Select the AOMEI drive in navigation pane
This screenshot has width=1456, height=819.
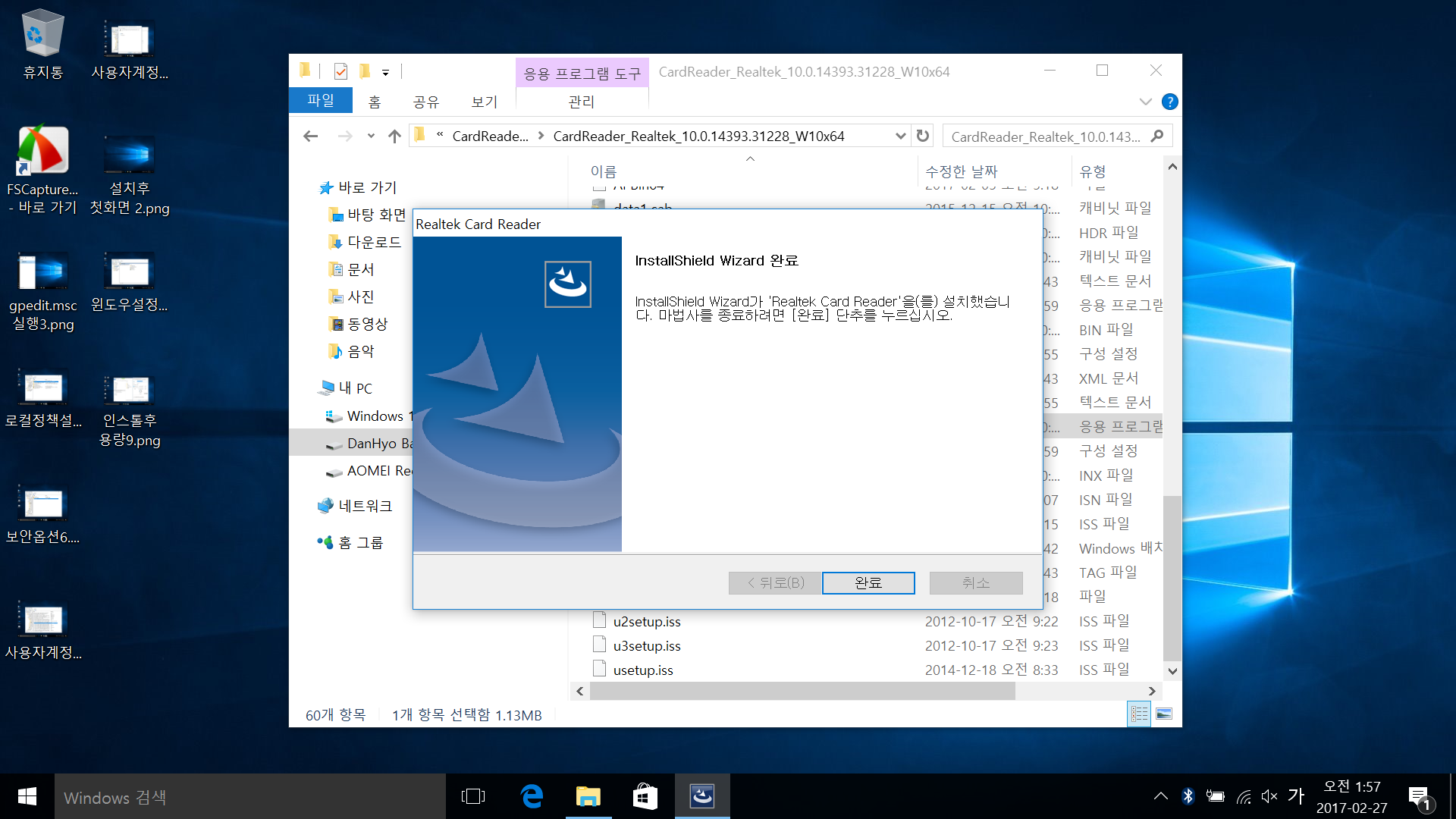tap(369, 471)
